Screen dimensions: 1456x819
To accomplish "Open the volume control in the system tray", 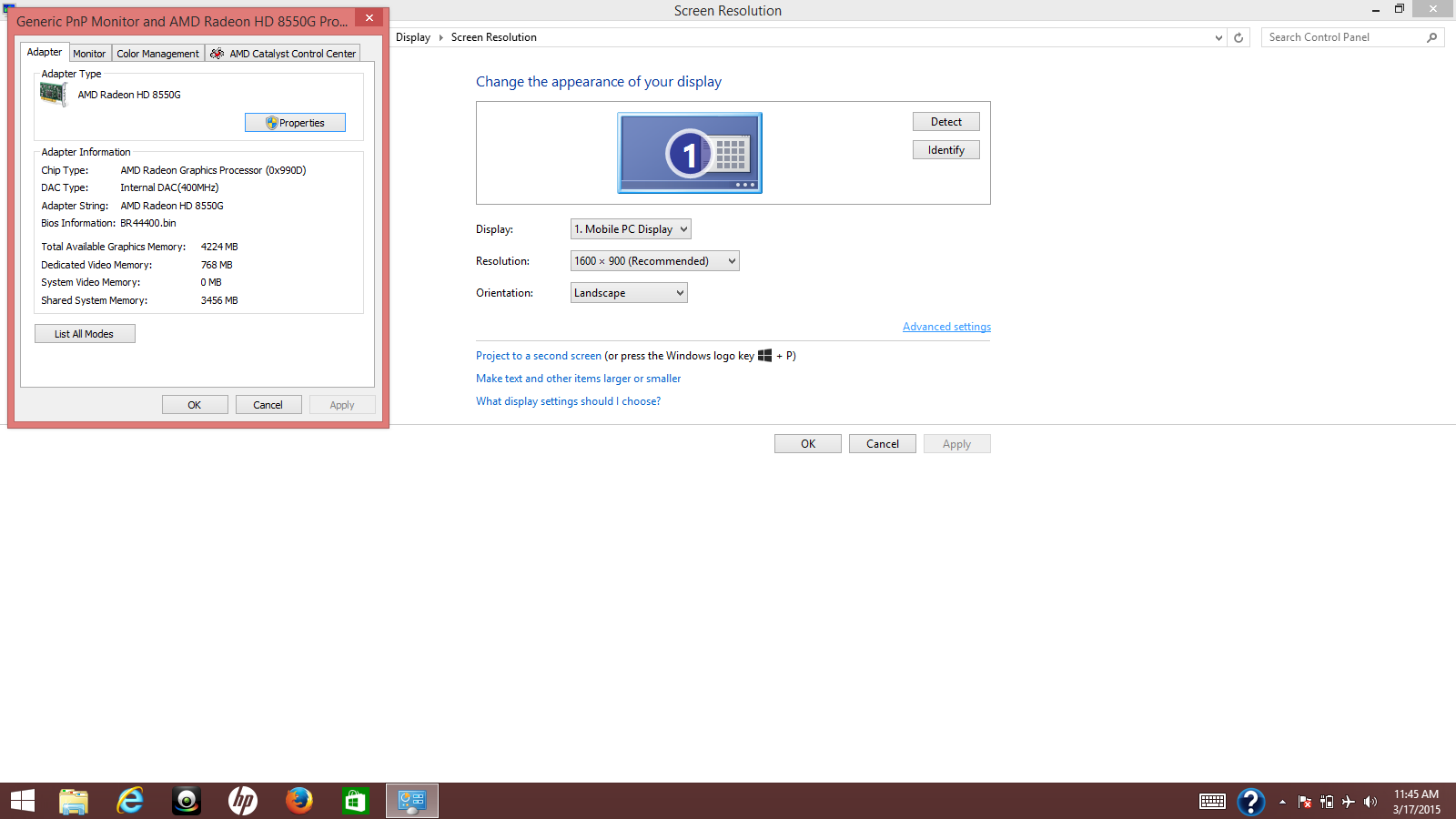I will coord(1370,802).
